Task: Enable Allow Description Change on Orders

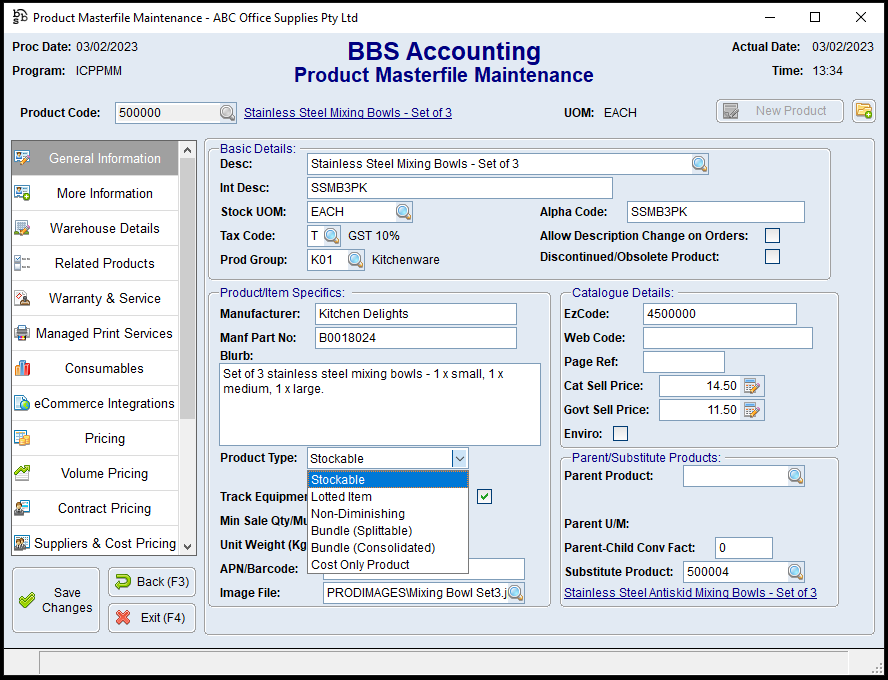Action: [772, 235]
